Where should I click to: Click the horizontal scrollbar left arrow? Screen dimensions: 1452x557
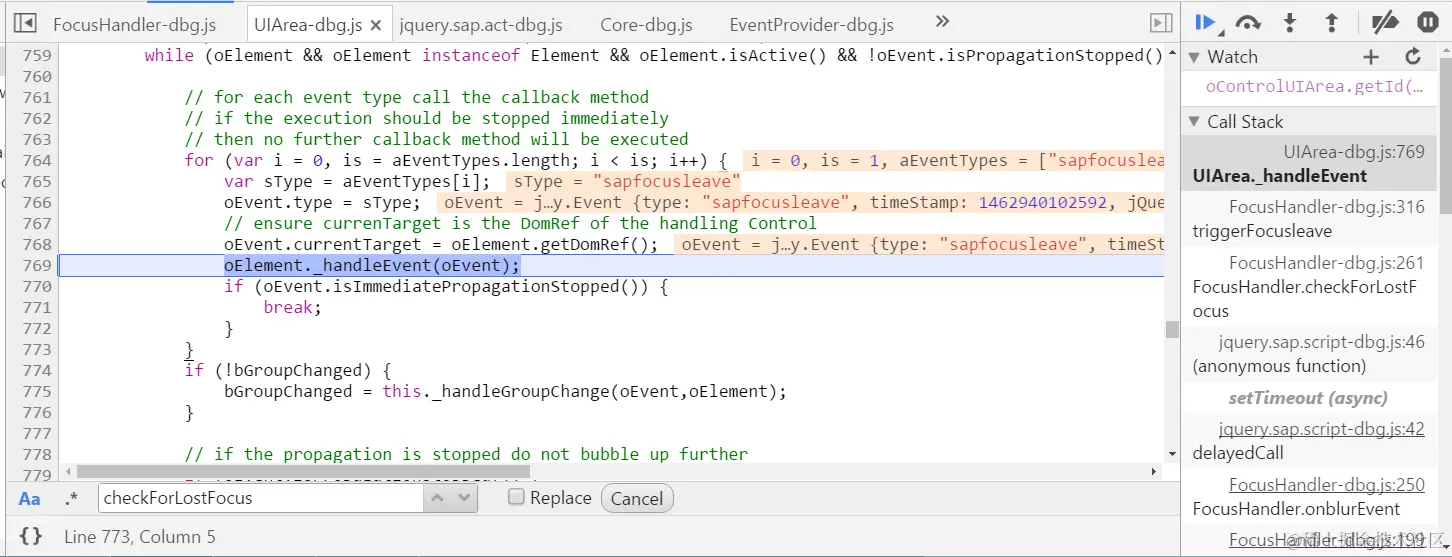click(68, 471)
